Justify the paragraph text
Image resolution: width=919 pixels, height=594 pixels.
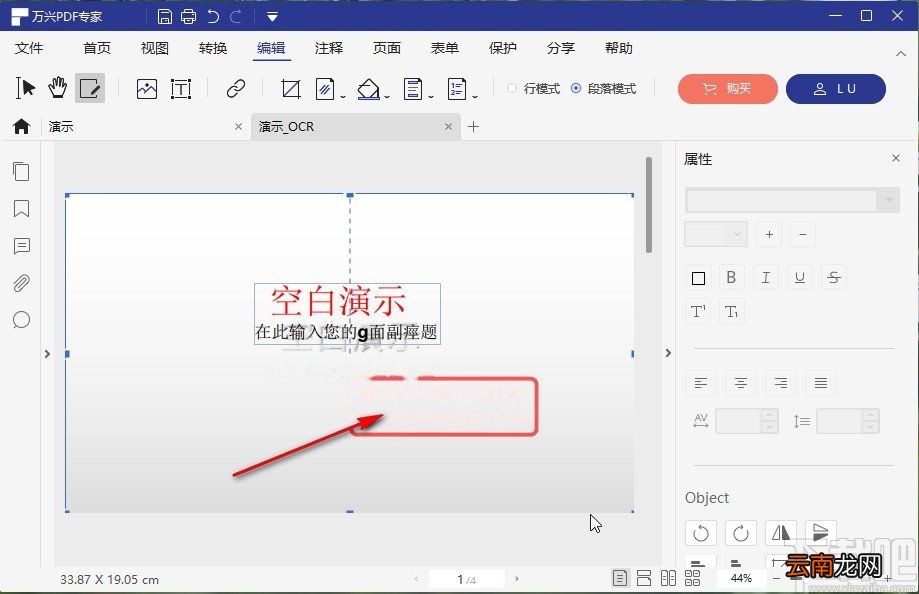pos(821,383)
